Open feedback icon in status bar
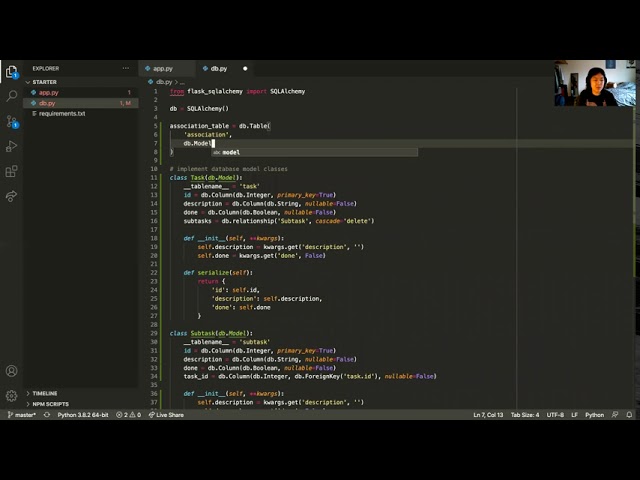This screenshot has height=480, width=640. coord(615,415)
